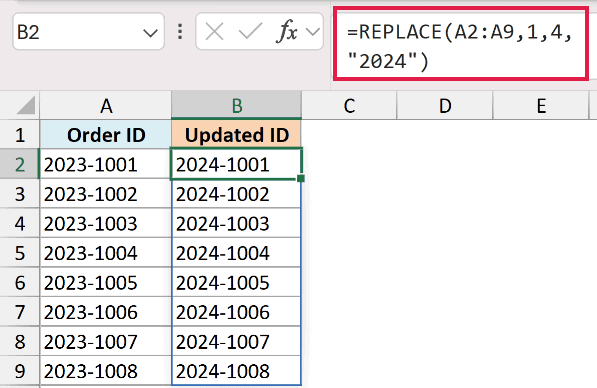Select cell containing 2024-1008
Viewport: 597px width, 388px height.
(236, 371)
